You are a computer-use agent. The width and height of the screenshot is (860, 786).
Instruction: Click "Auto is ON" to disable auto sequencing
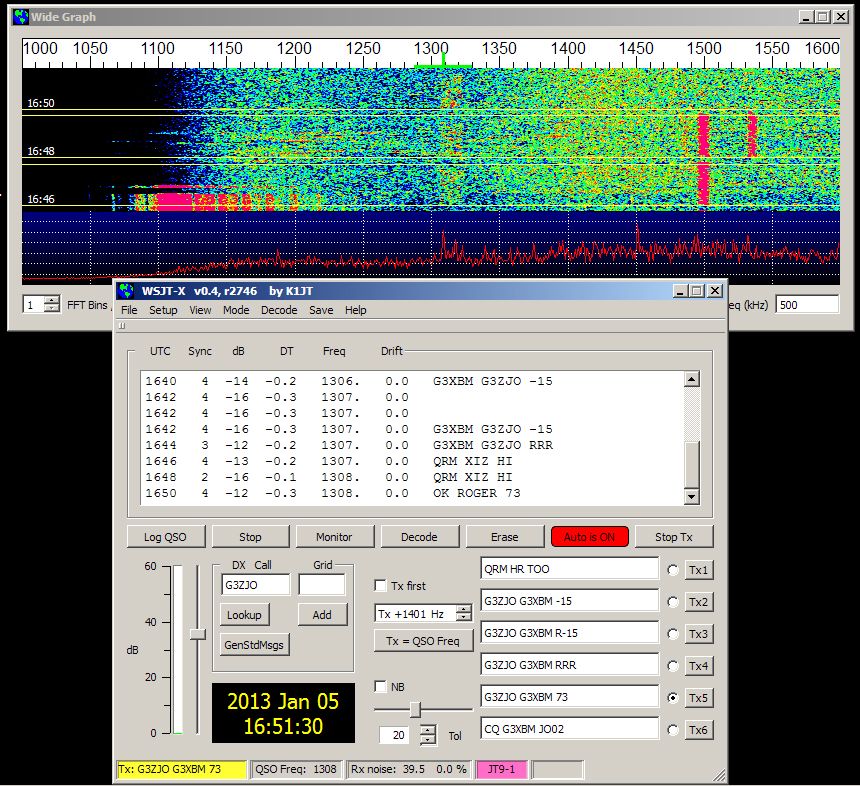589,536
